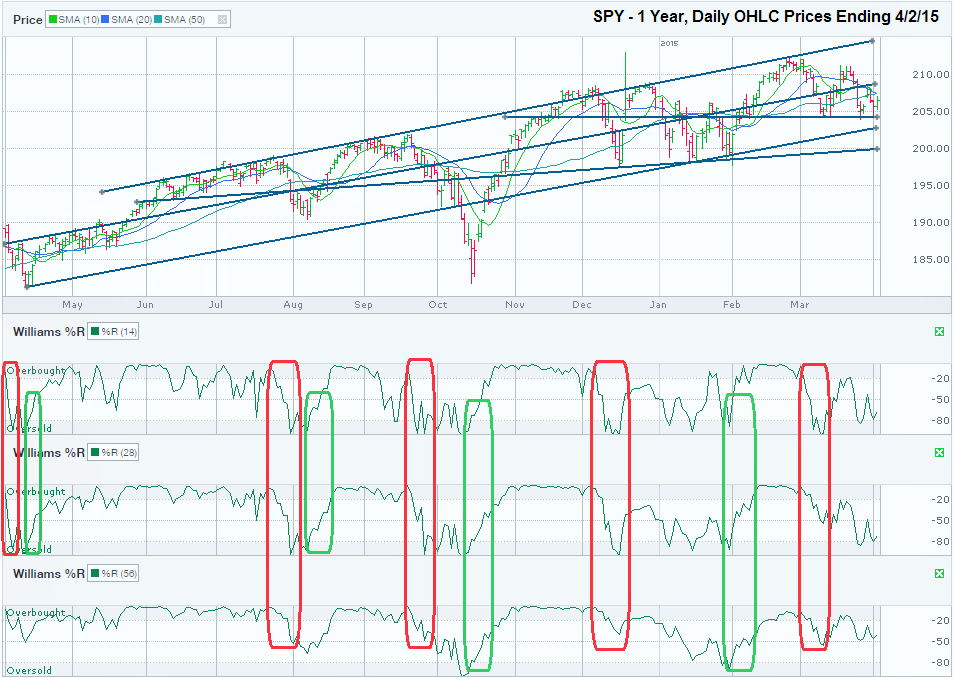Viewport: 954px width, 678px height.
Task: Click the Oversold label in %R (28) panel
Action: coord(29,550)
